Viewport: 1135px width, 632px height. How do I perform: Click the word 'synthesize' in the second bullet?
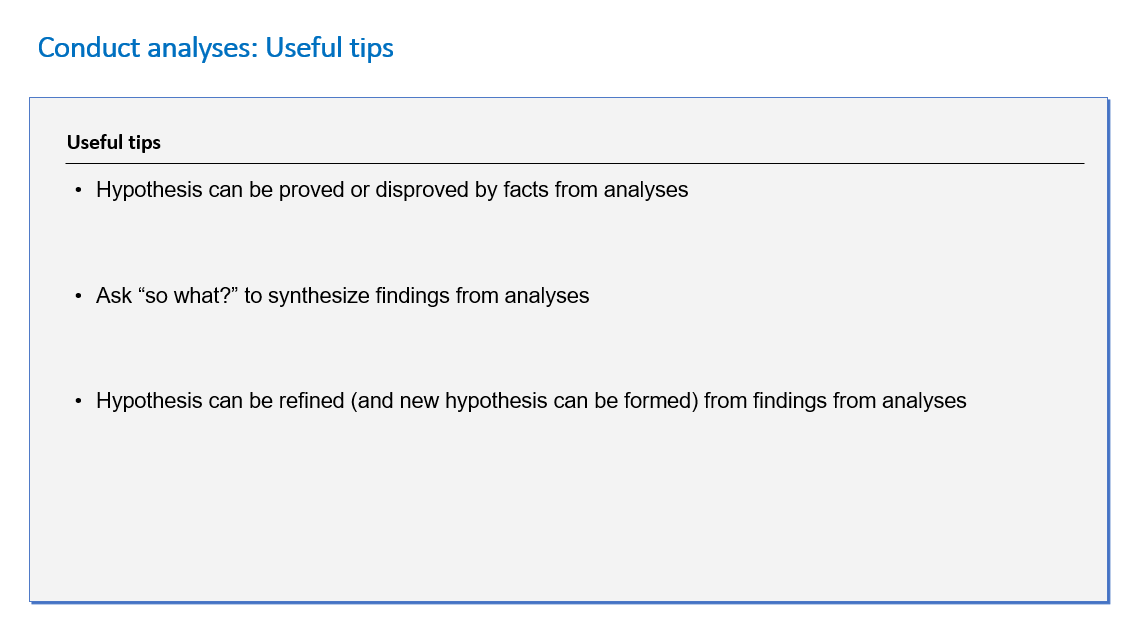click(x=316, y=295)
